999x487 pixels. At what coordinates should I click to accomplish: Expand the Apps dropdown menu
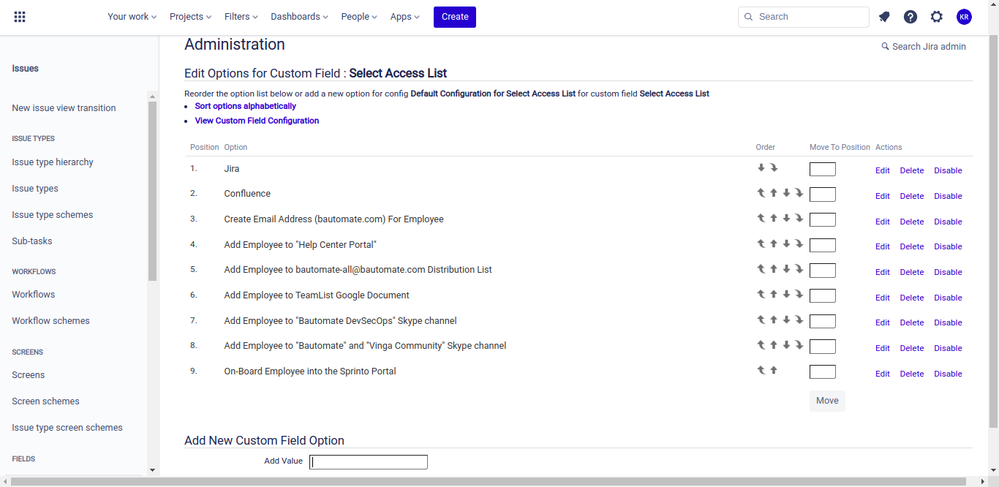pos(405,17)
